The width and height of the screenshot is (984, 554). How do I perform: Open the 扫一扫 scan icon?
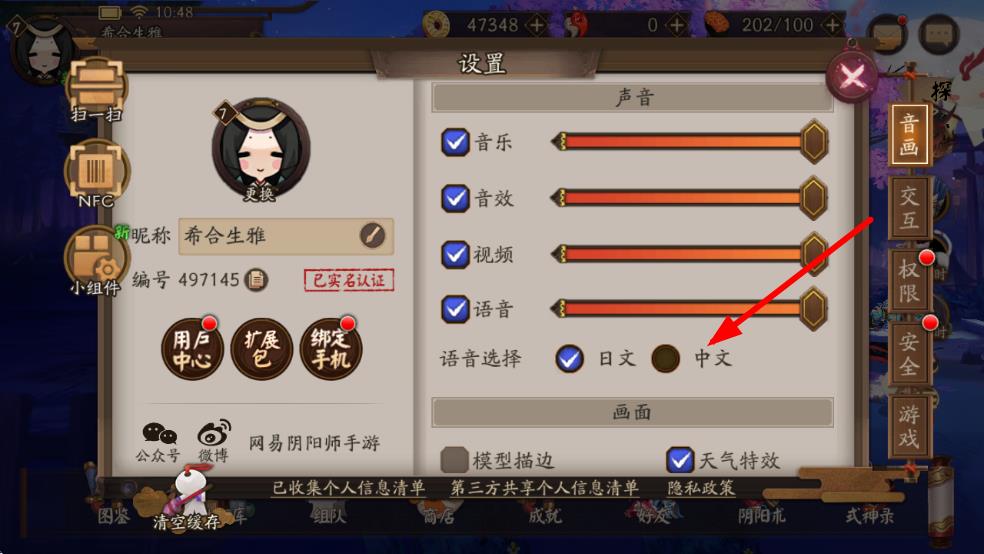tap(97, 90)
